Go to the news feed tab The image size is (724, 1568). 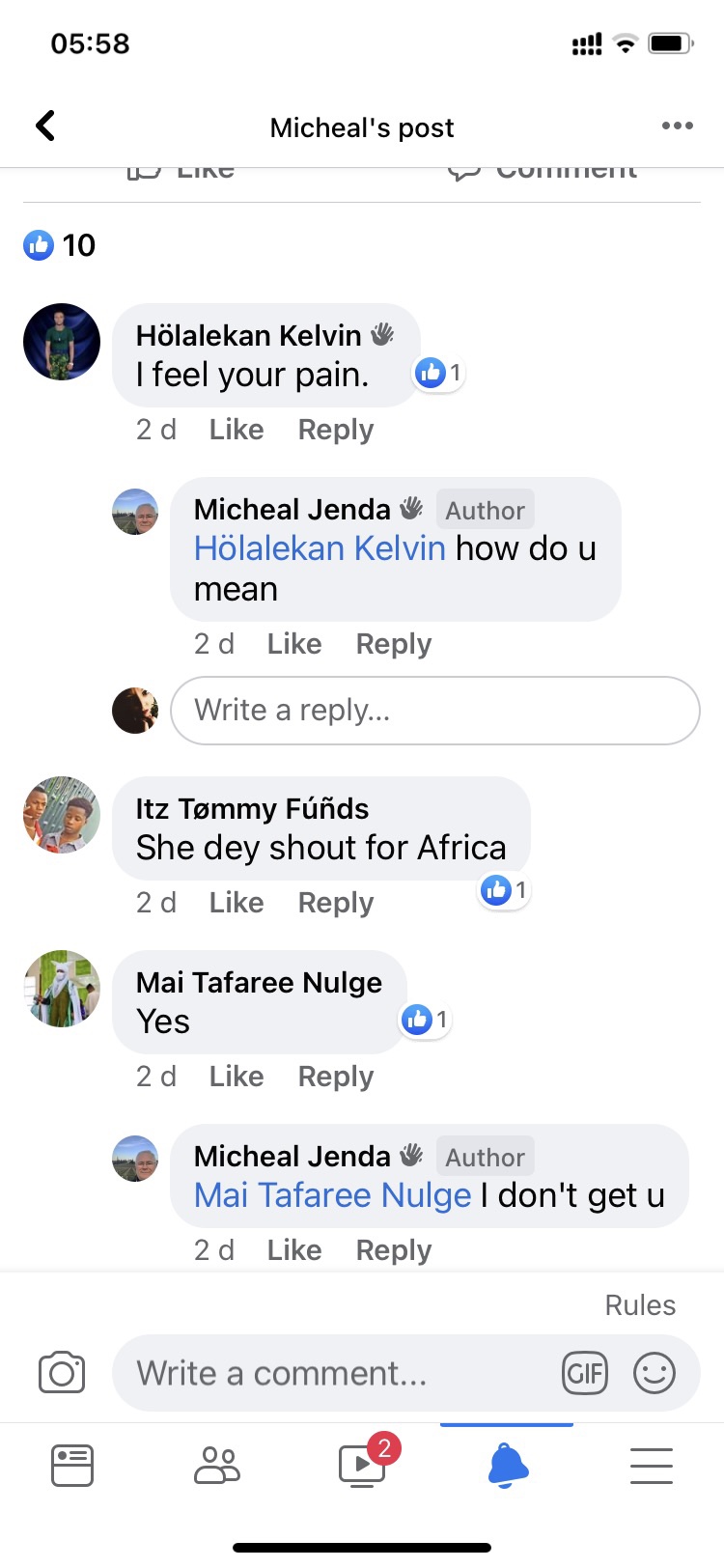coord(72,1465)
